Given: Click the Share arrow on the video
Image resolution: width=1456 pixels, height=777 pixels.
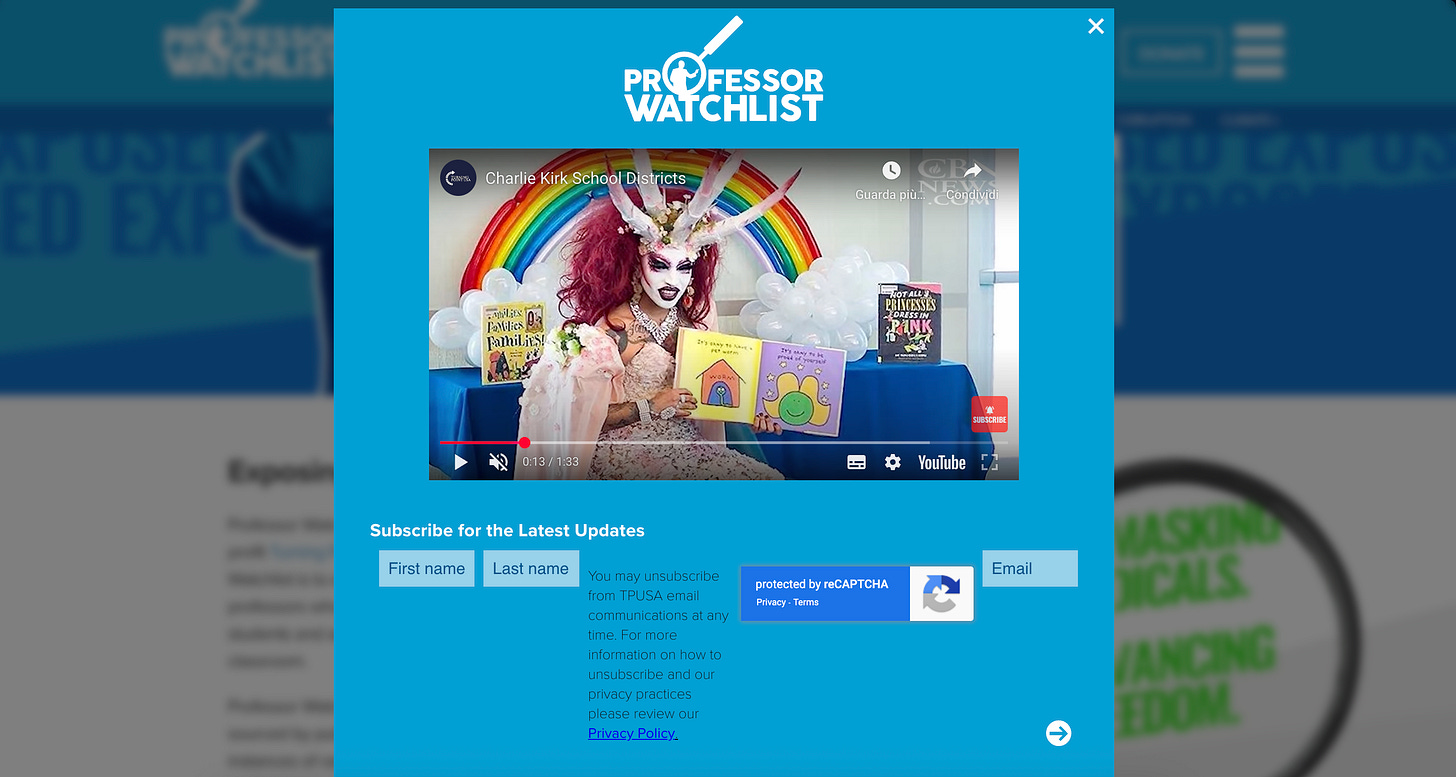Looking at the screenshot, I should click(x=972, y=171).
